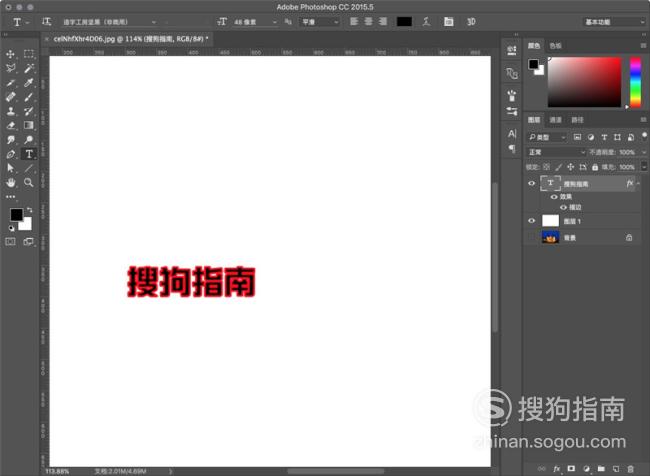Switch to the Paths tab

click(577, 120)
